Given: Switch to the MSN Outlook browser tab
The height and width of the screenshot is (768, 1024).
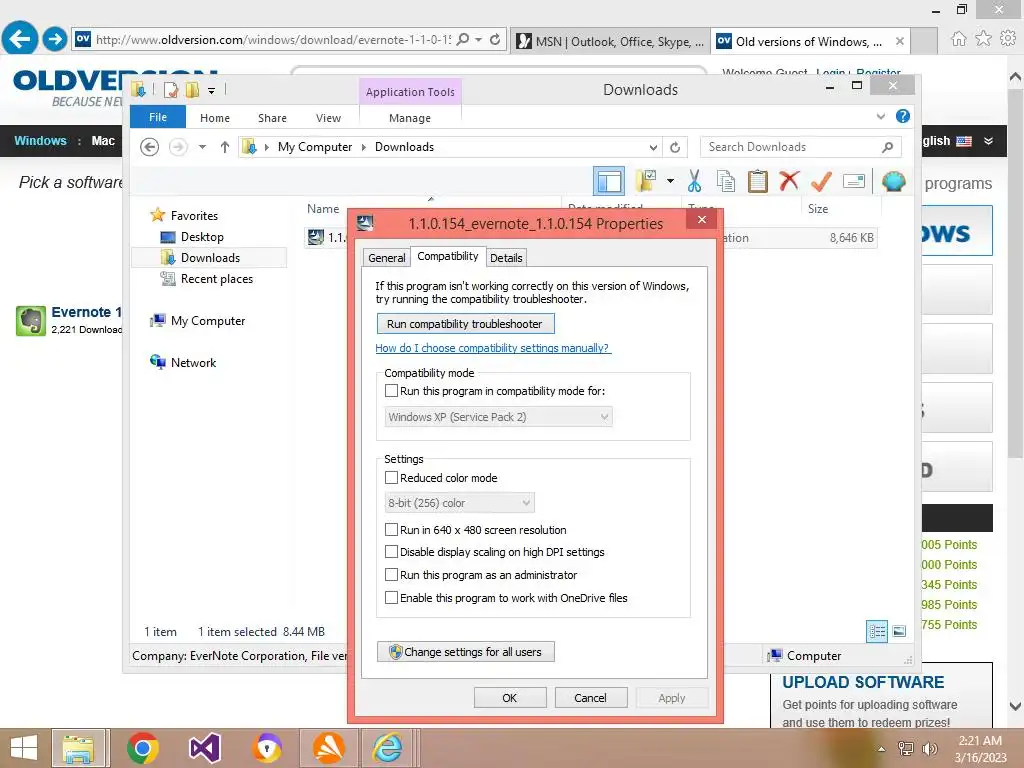Looking at the screenshot, I should point(611,41).
